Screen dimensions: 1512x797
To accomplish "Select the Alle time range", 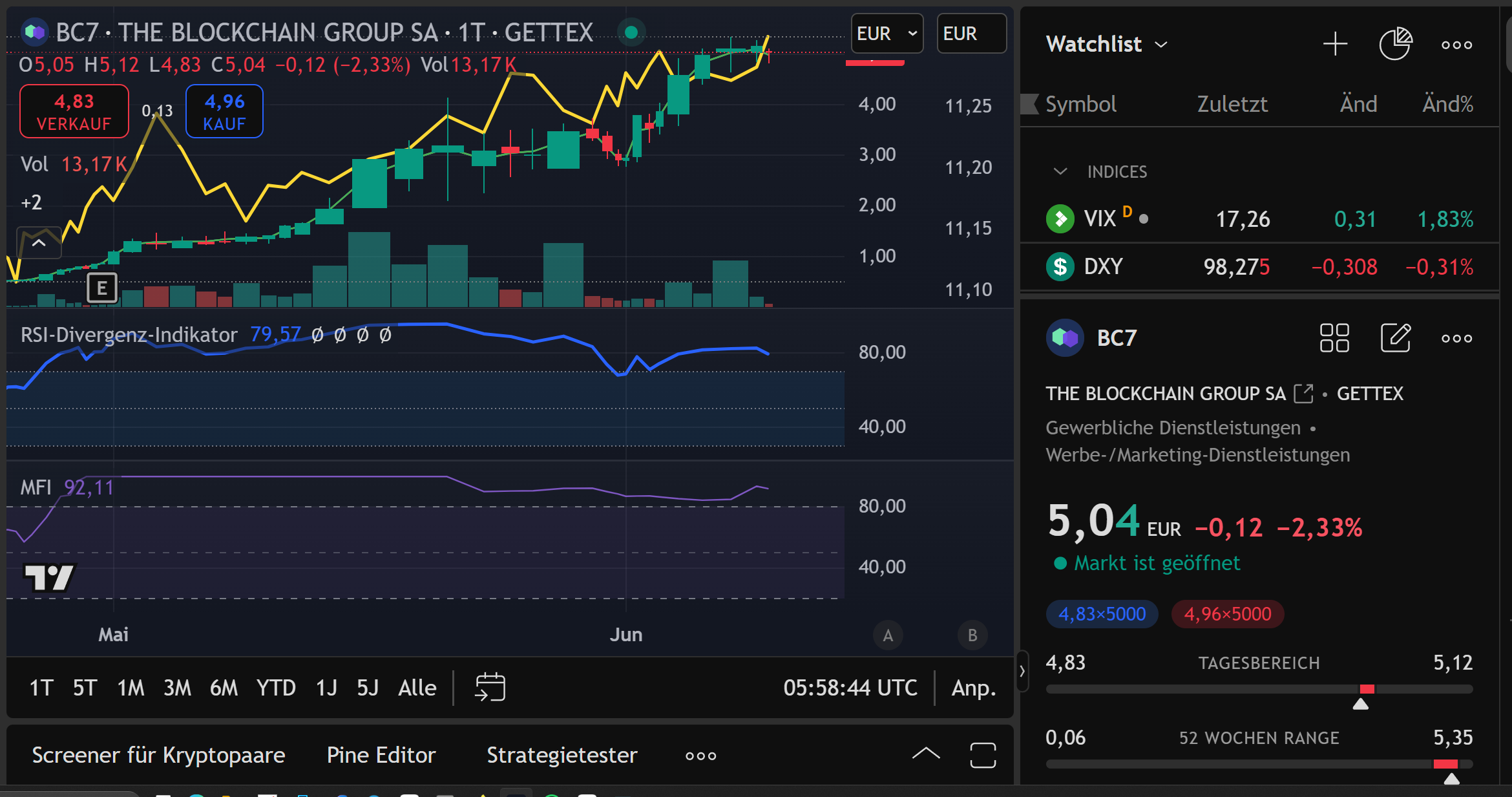I will pyautogui.click(x=417, y=688).
